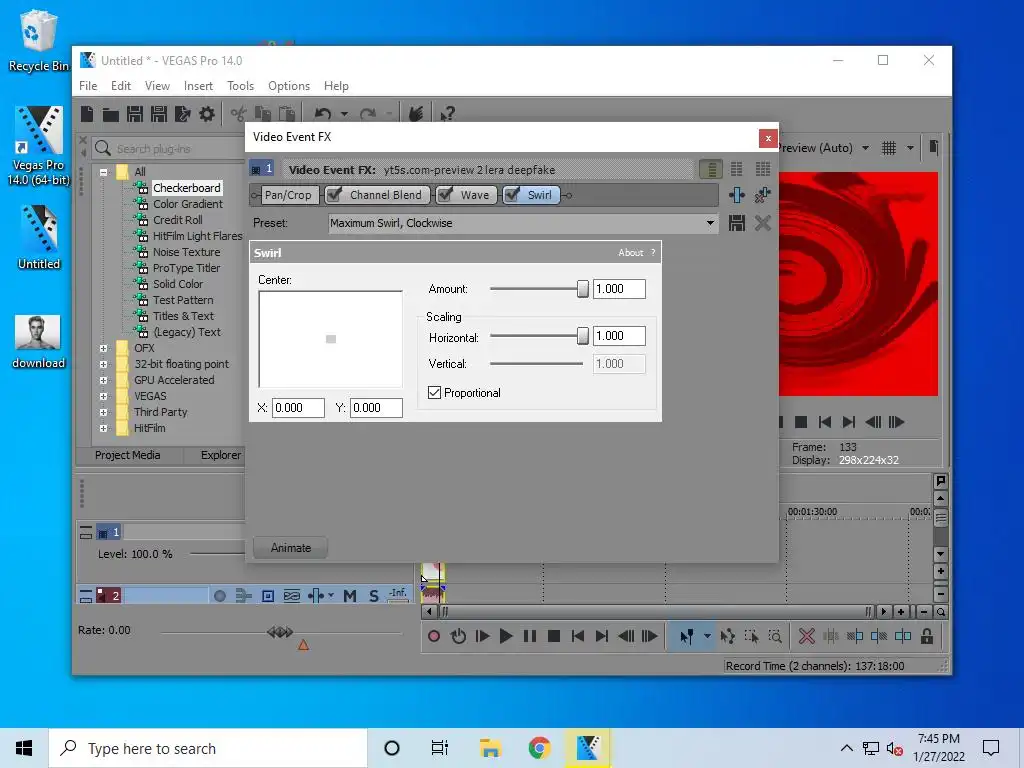Uncheck the Proportional checkbox

coord(434,392)
